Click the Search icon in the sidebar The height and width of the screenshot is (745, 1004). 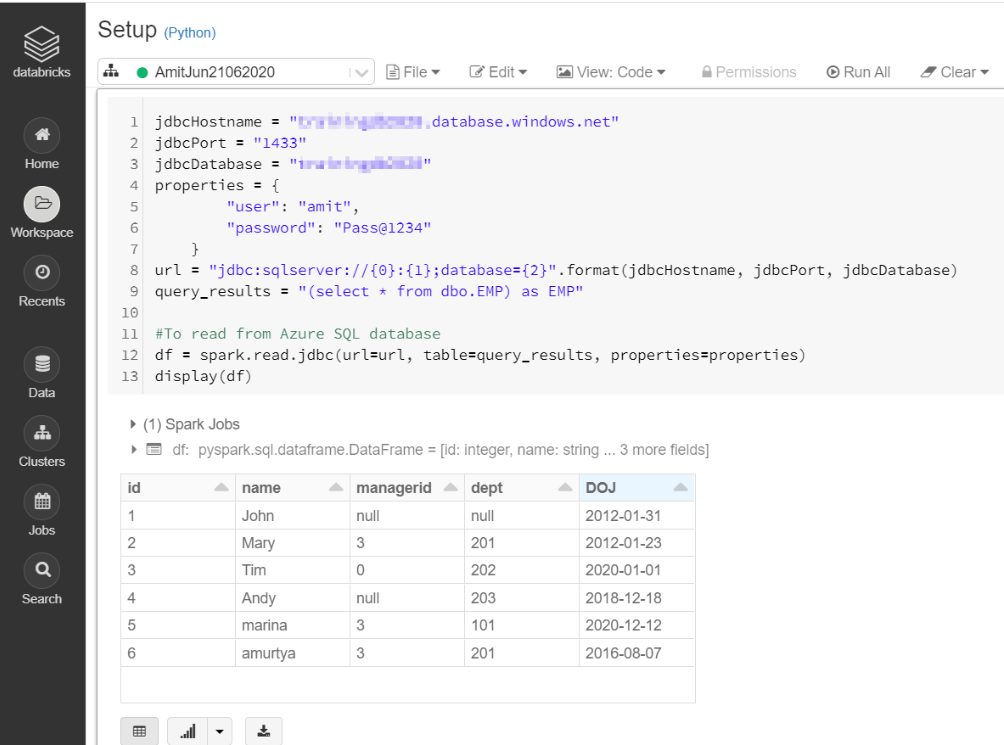(x=41, y=569)
